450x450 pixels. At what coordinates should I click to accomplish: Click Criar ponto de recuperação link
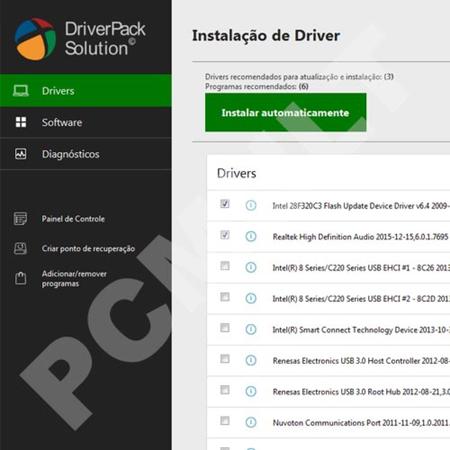(x=88, y=249)
